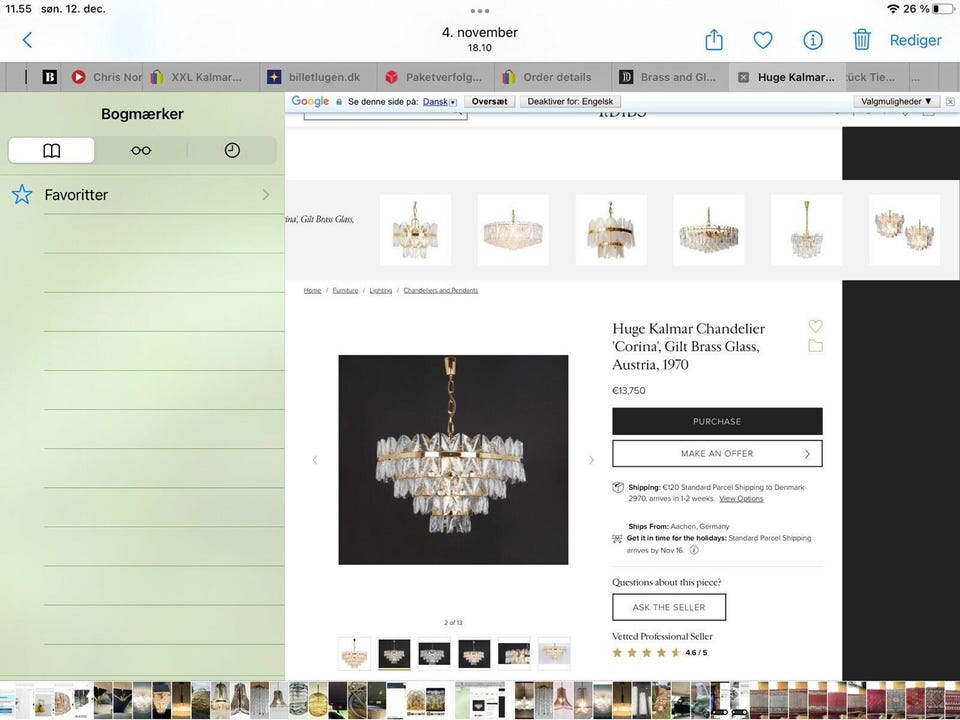
Task: Open the fourth related chandelier thumbnail
Action: click(x=708, y=230)
